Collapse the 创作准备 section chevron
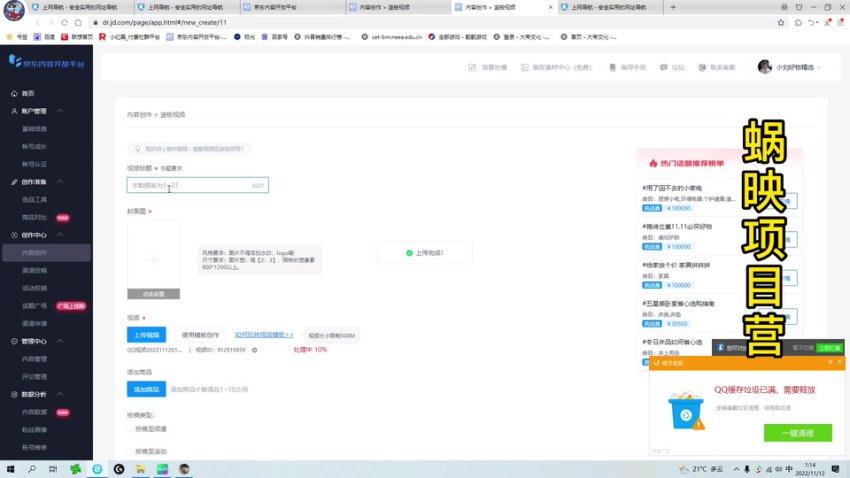The width and height of the screenshot is (850, 478). click(60, 182)
